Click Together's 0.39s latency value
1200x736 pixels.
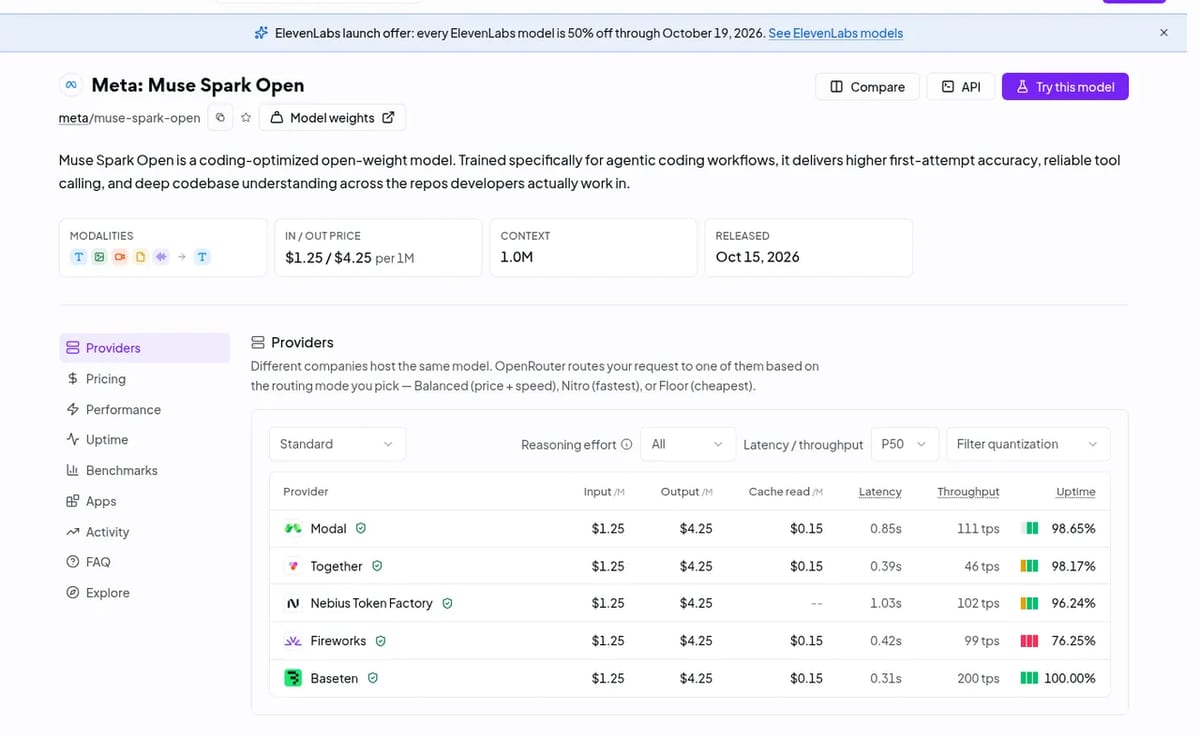884,566
